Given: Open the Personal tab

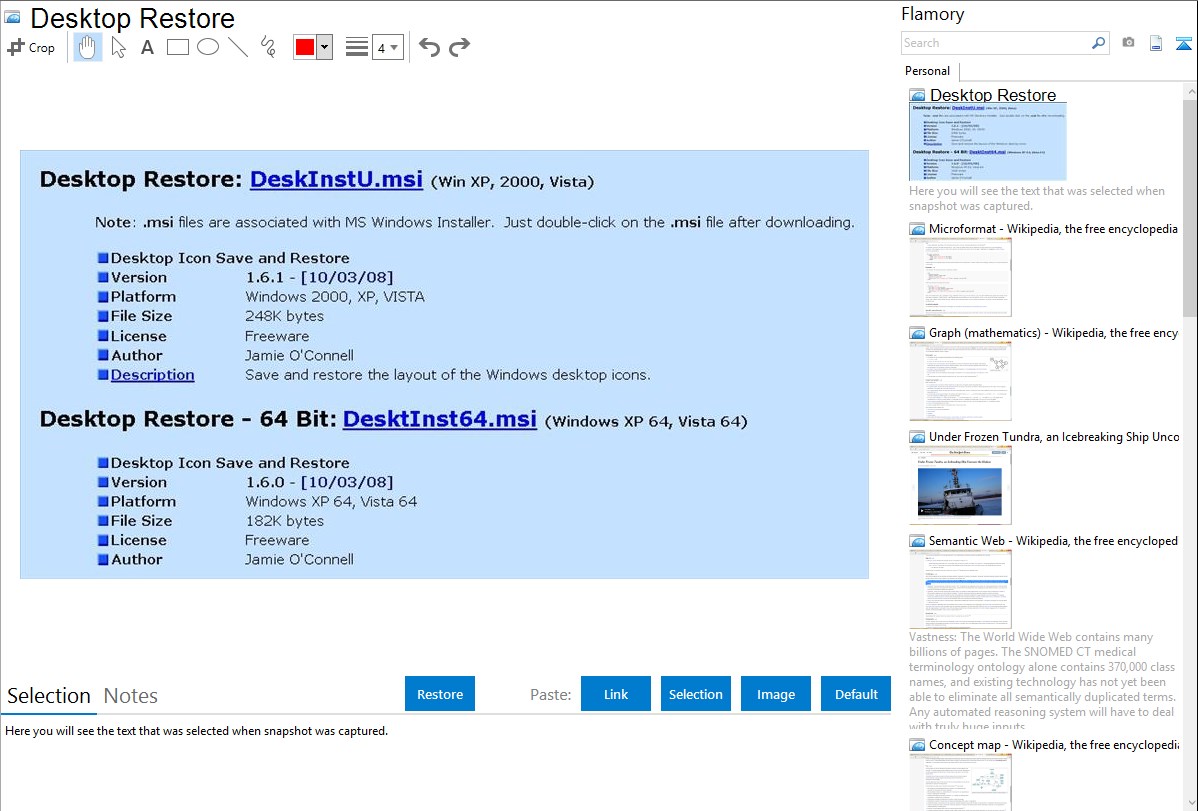Looking at the screenshot, I should (x=927, y=71).
